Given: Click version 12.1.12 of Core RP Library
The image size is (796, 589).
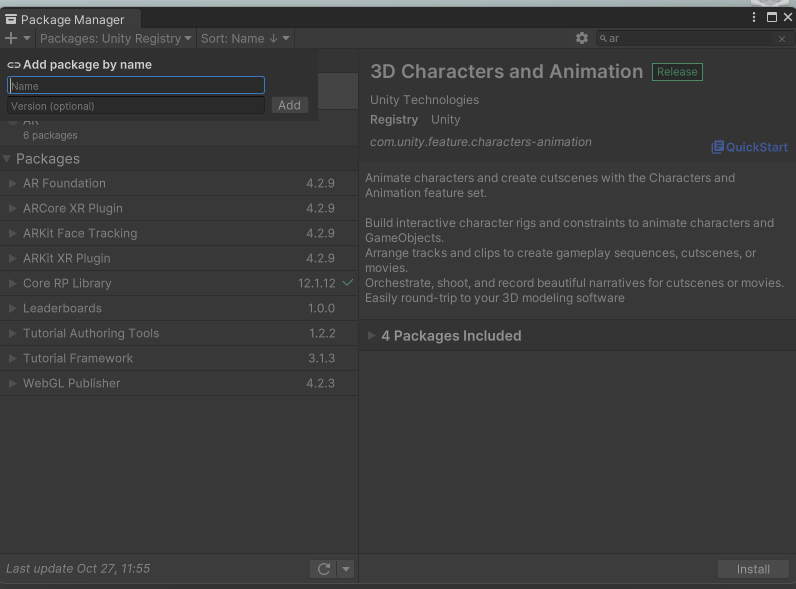Looking at the screenshot, I should point(317,283).
